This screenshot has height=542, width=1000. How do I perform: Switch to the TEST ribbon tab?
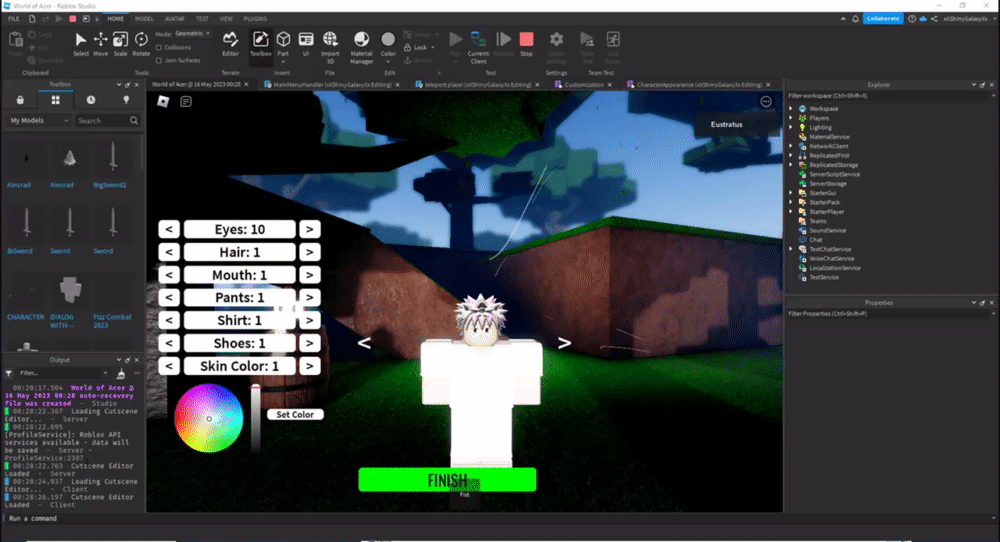coord(202,19)
